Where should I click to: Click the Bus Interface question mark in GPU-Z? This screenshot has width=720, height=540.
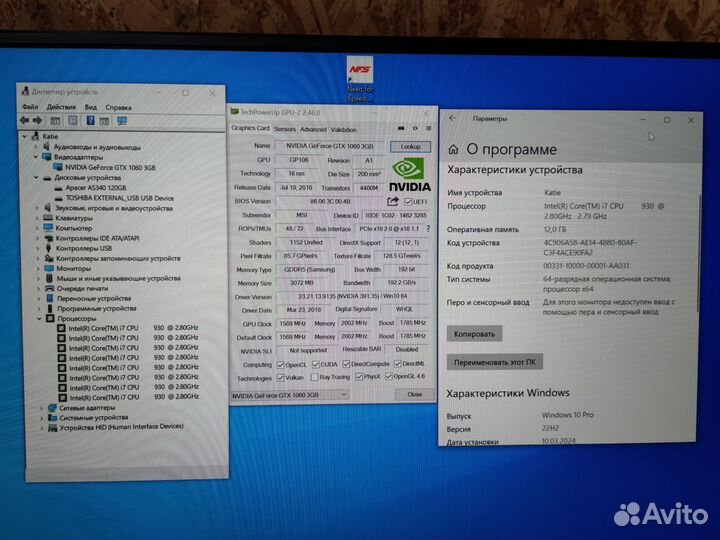pyautogui.click(x=428, y=228)
